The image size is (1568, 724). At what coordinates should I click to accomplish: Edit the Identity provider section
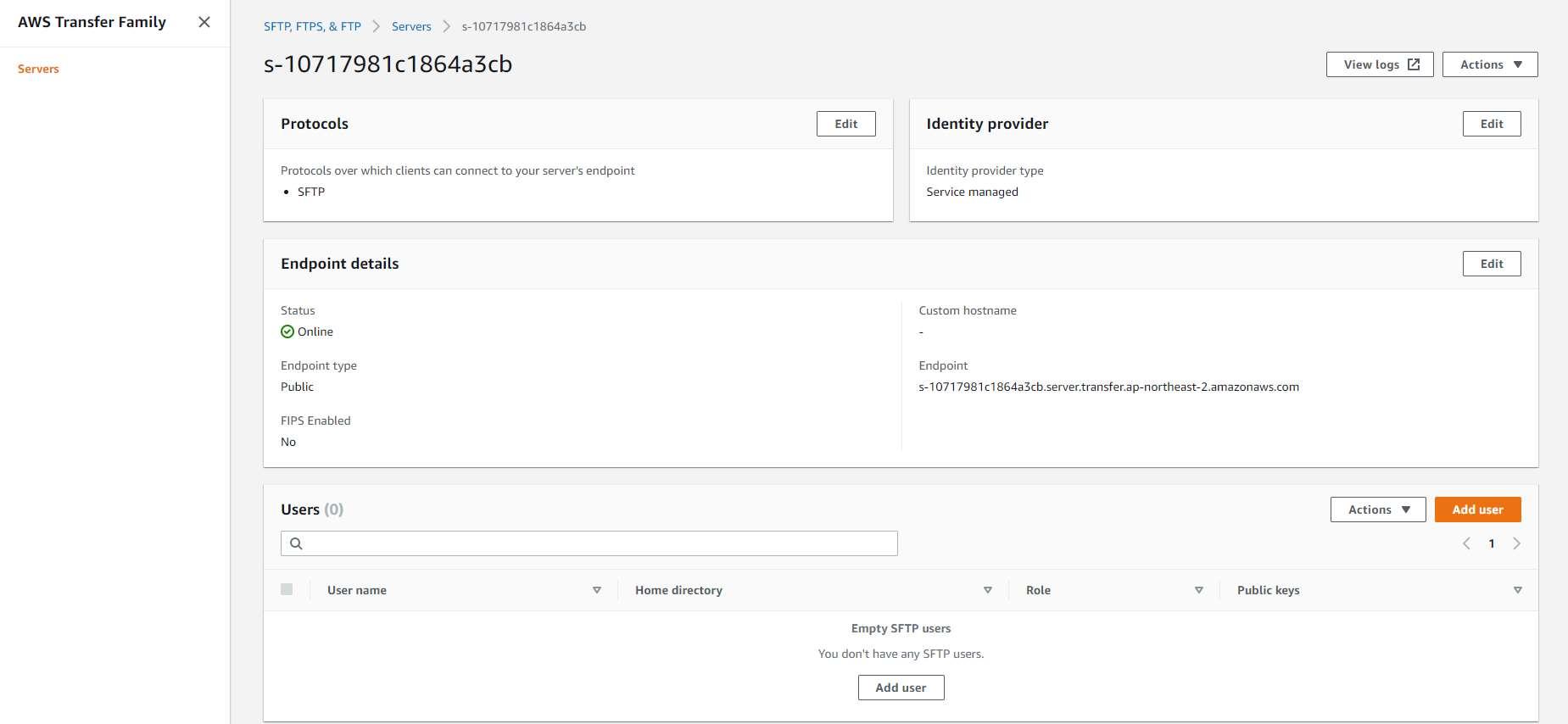(x=1492, y=124)
